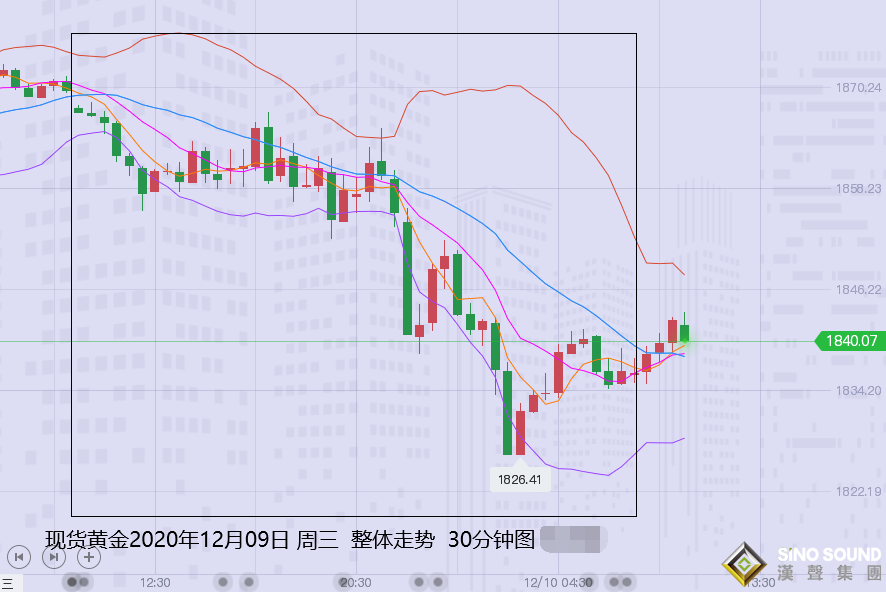The height and width of the screenshot is (592, 886).
Task: Click the plus magnifier zoom icon
Action: [87, 558]
